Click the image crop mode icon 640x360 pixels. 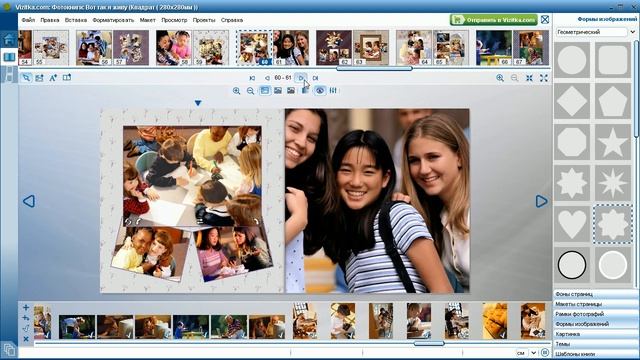291,91
